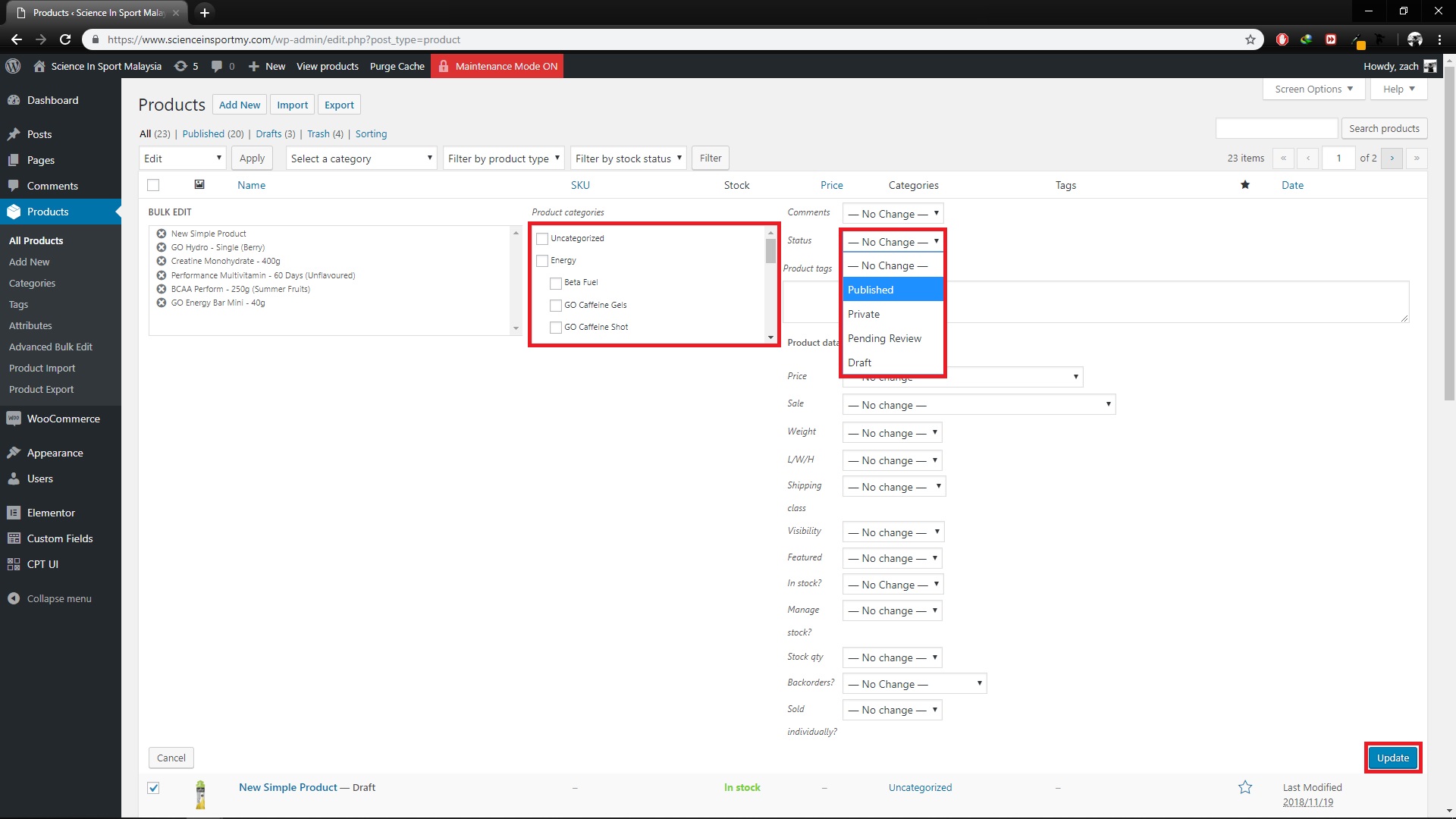Image resolution: width=1456 pixels, height=819 pixels.
Task: Choose Published in the Status dropdown list
Action: pyautogui.click(x=893, y=290)
